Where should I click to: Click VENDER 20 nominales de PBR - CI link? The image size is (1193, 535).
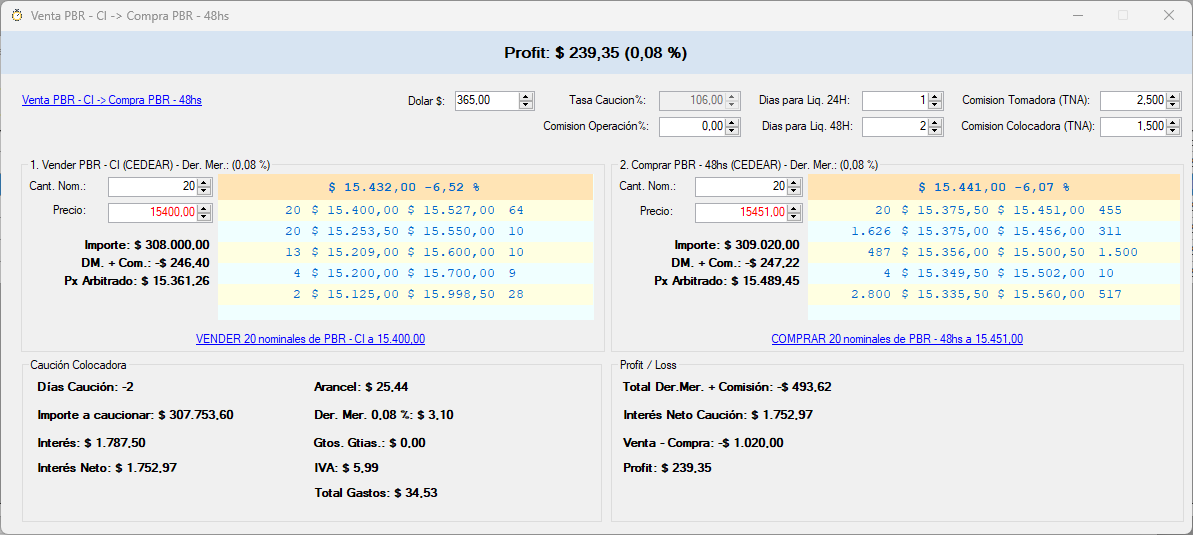click(x=310, y=339)
